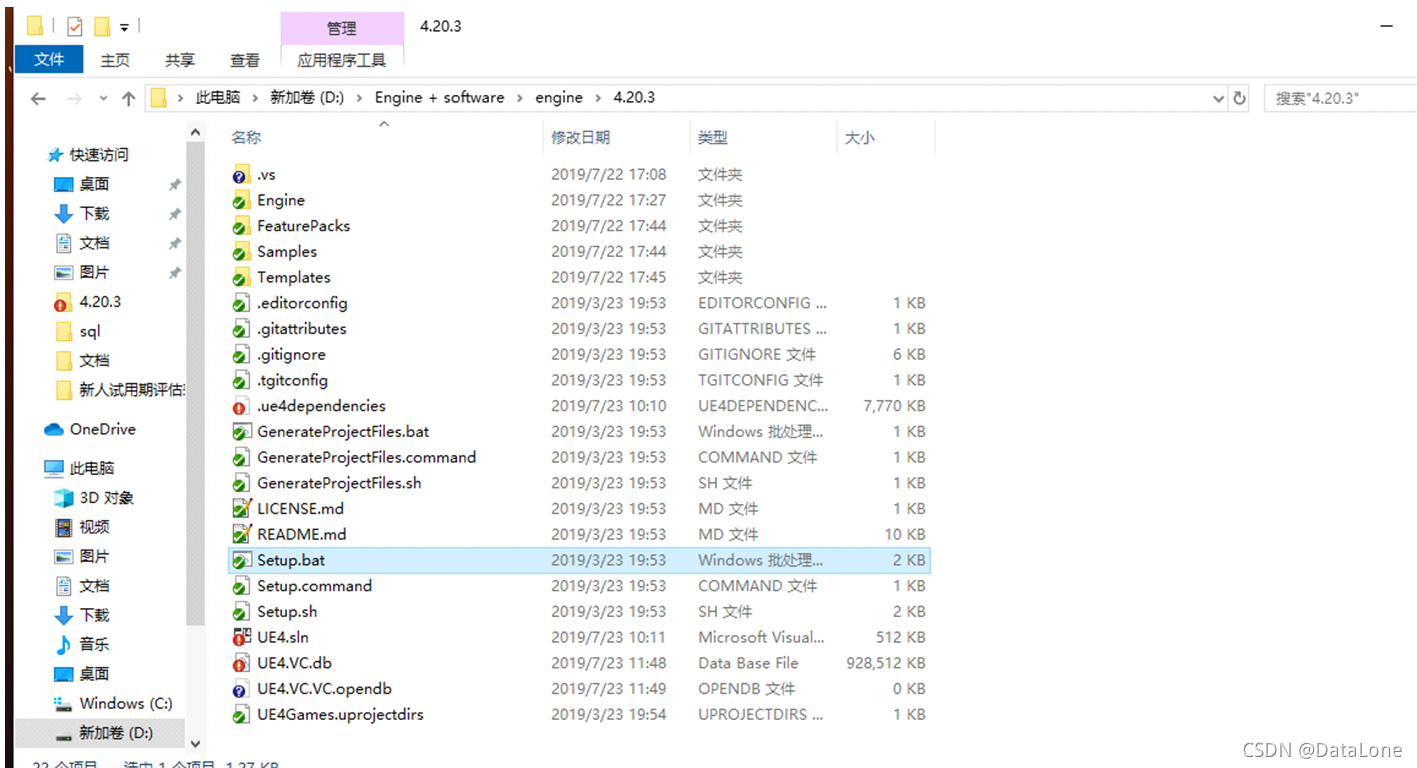This screenshot has height=768, width=1417.
Task: Switch to the 查看 ribbon tab
Action: (245, 60)
